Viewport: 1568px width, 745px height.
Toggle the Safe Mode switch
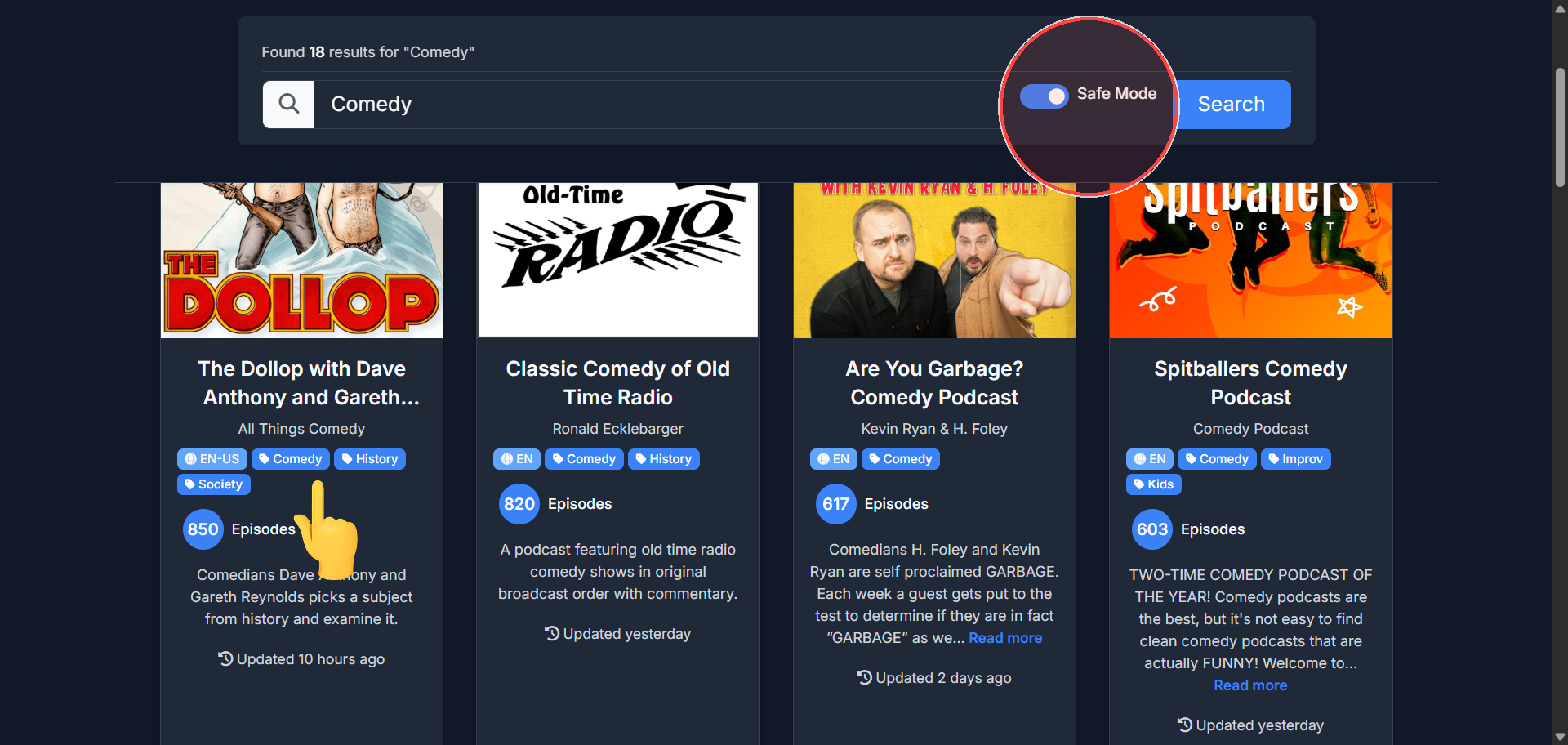(x=1044, y=96)
